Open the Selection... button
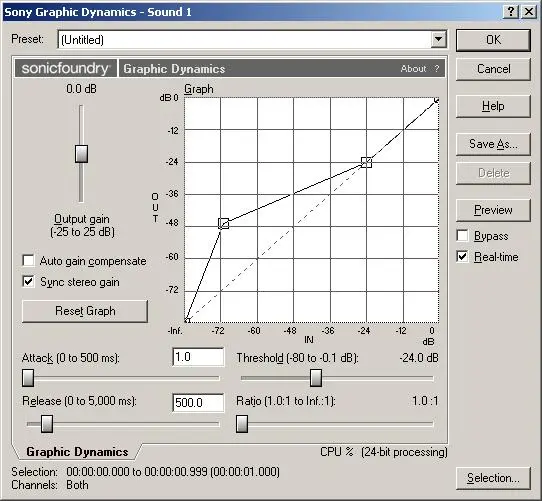Screen dimensions: 542x501 pyautogui.click(x=493, y=478)
